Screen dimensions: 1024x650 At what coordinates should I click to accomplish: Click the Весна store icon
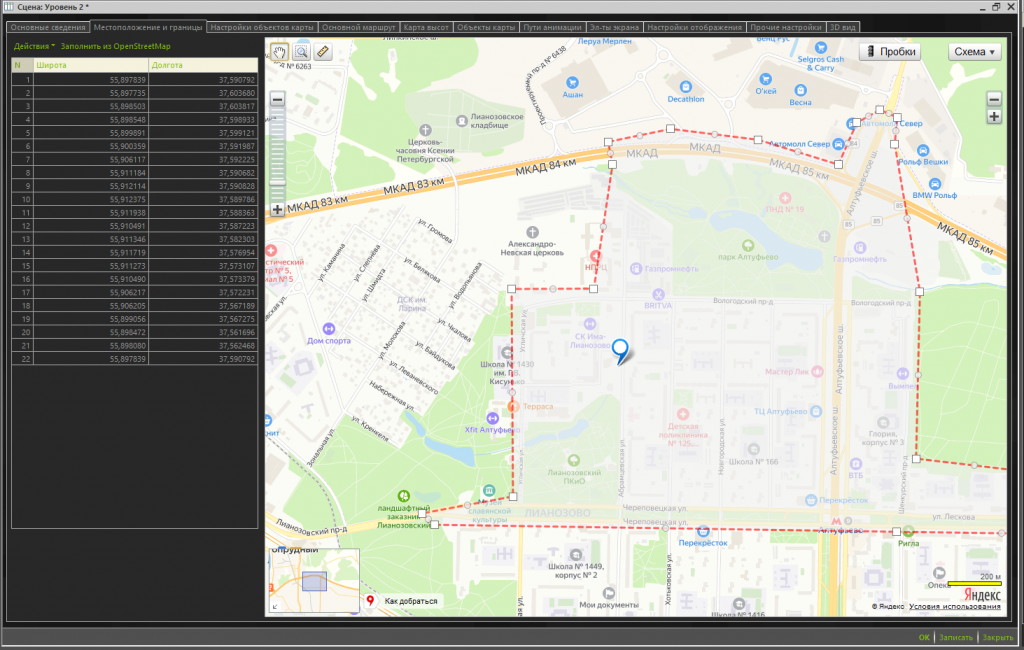point(800,91)
